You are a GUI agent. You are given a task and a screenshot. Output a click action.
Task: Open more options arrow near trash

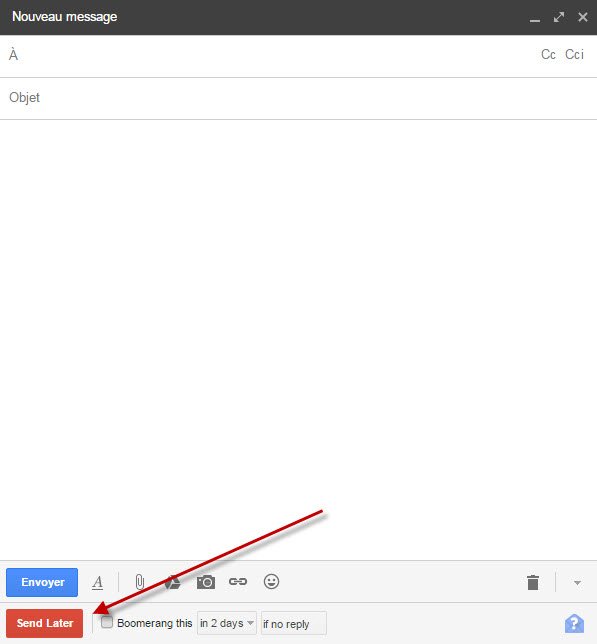(x=577, y=583)
